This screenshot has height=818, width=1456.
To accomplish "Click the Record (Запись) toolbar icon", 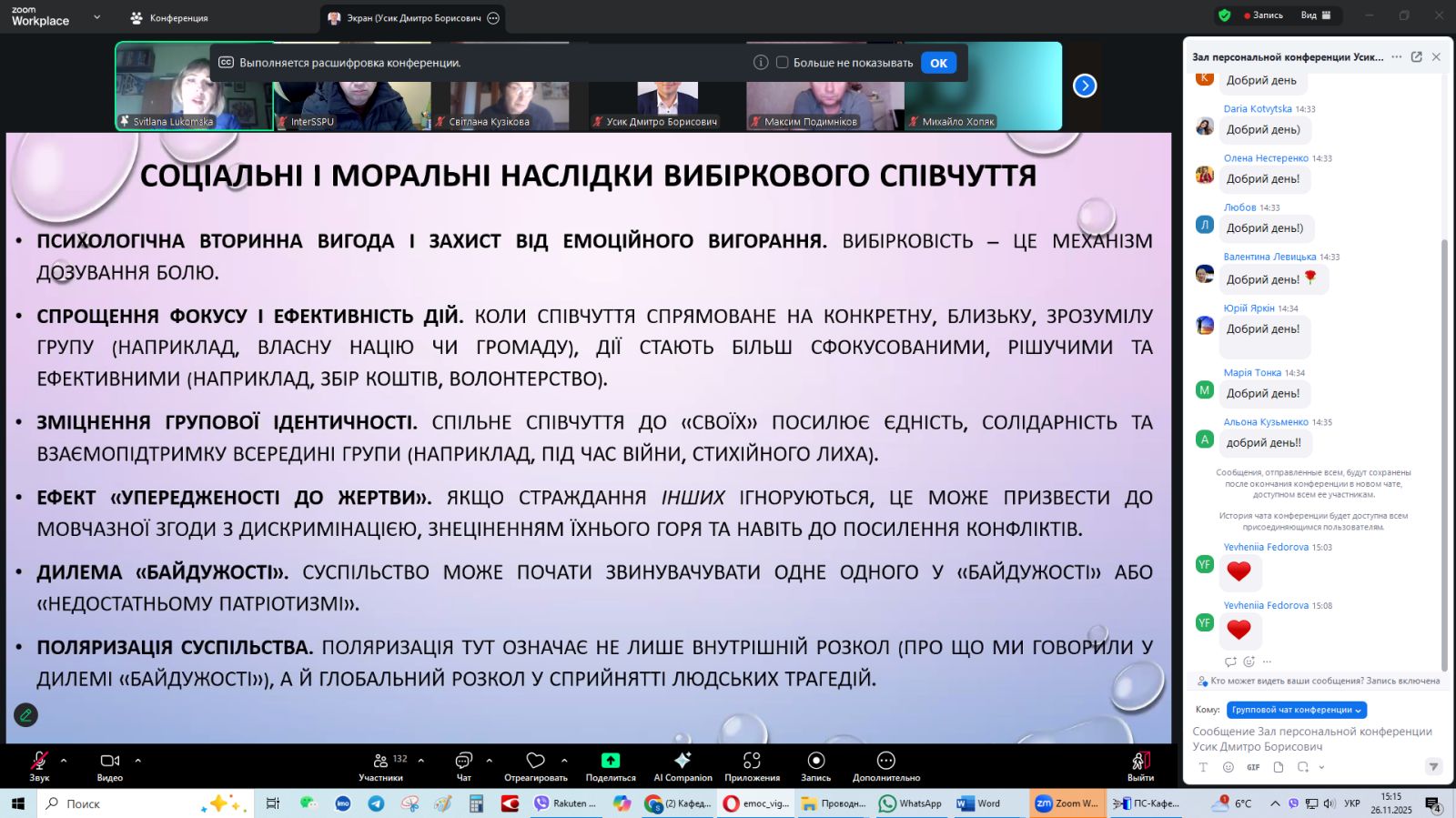I will click(815, 762).
